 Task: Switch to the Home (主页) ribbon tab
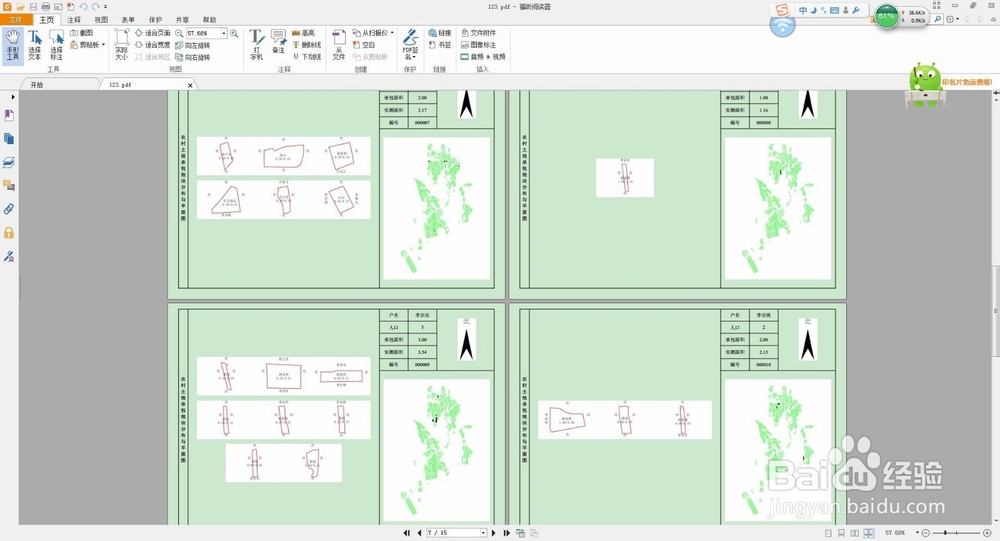click(x=47, y=20)
